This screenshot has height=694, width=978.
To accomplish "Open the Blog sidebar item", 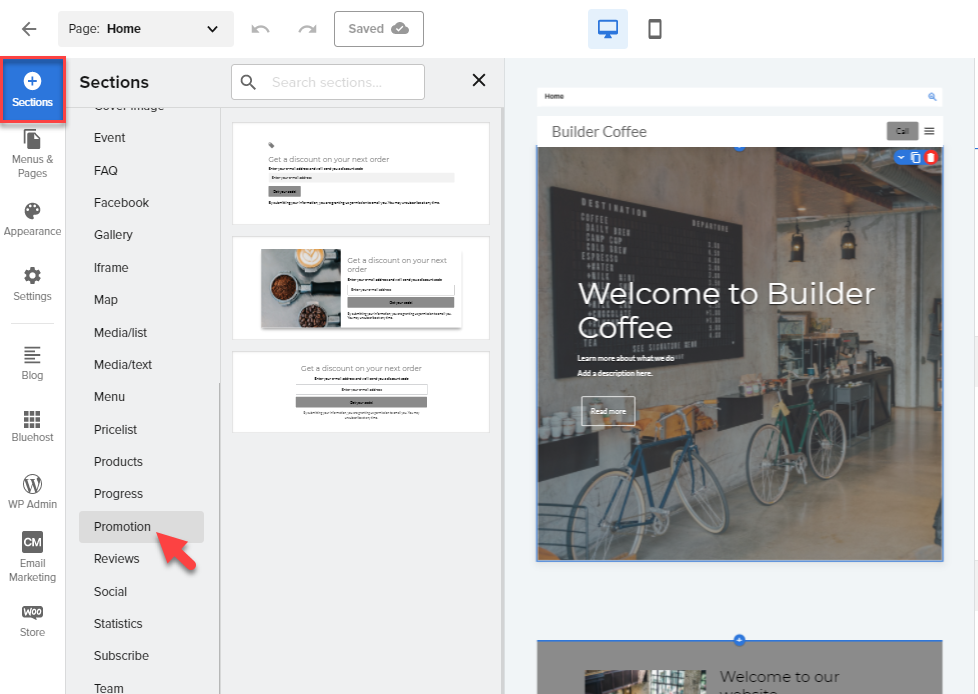I will [x=32, y=362].
